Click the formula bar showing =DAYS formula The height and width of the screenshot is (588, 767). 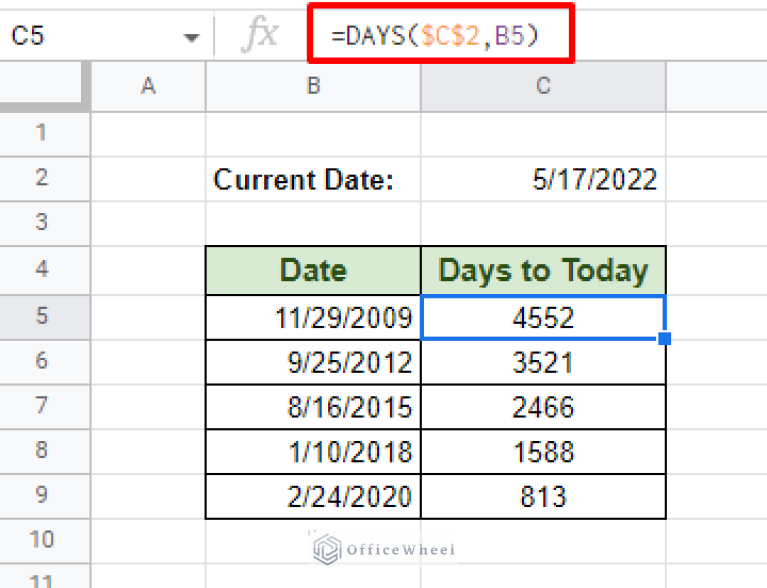[x=440, y=37]
